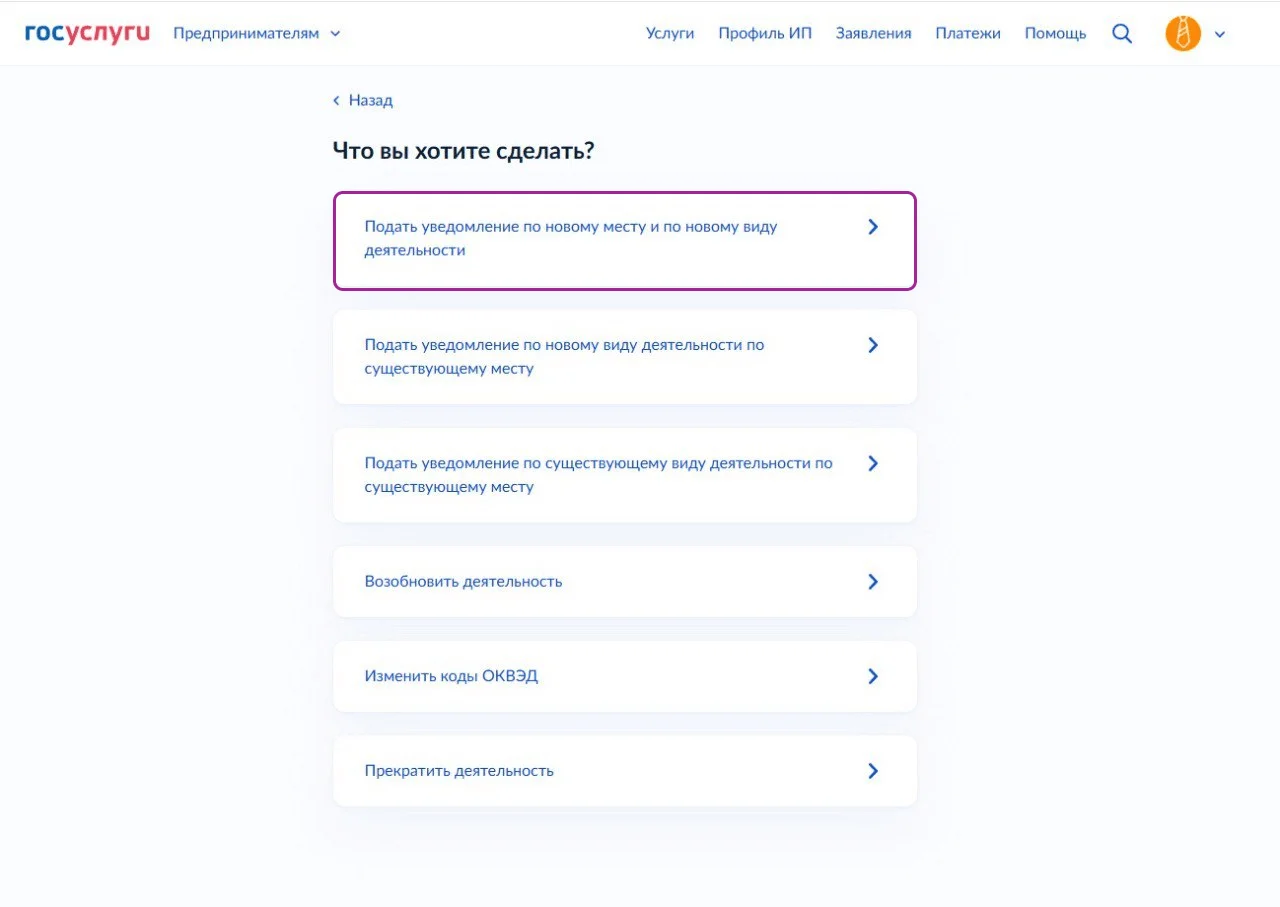The height and width of the screenshot is (907, 1280).
Task: Click arrow icon on Изменить коды ОКВЭД card
Action: [873, 676]
